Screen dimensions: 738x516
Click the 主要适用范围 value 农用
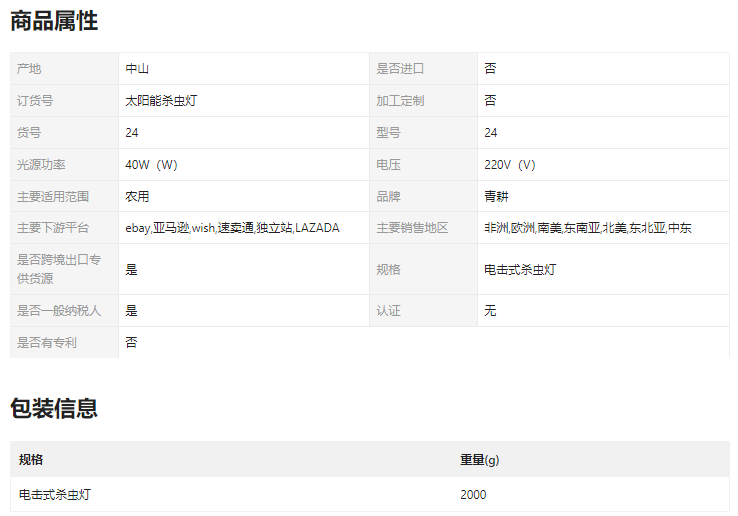point(137,197)
